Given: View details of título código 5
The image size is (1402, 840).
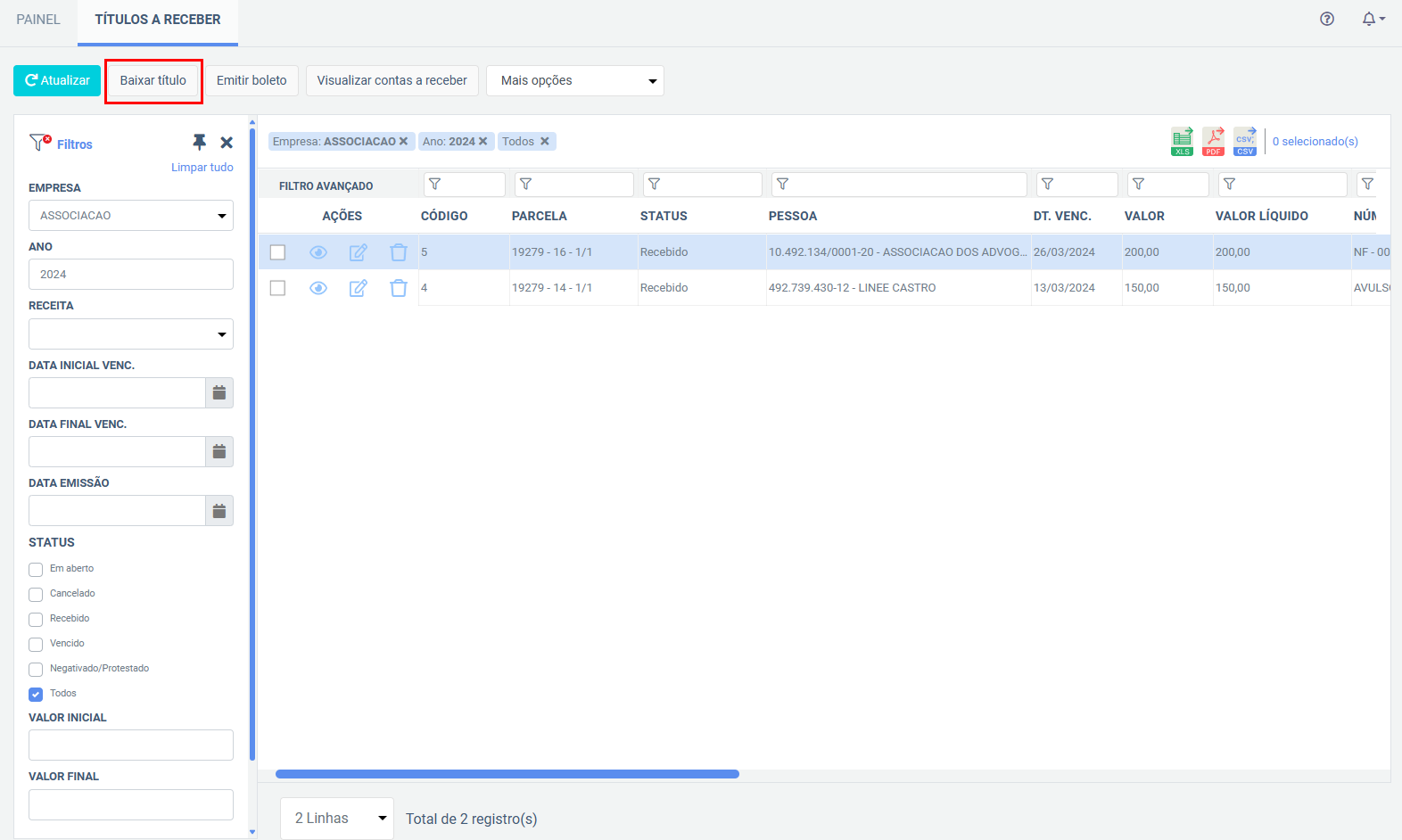Looking at the screenshot, I should pyautogui.click(x=318, y=252).
